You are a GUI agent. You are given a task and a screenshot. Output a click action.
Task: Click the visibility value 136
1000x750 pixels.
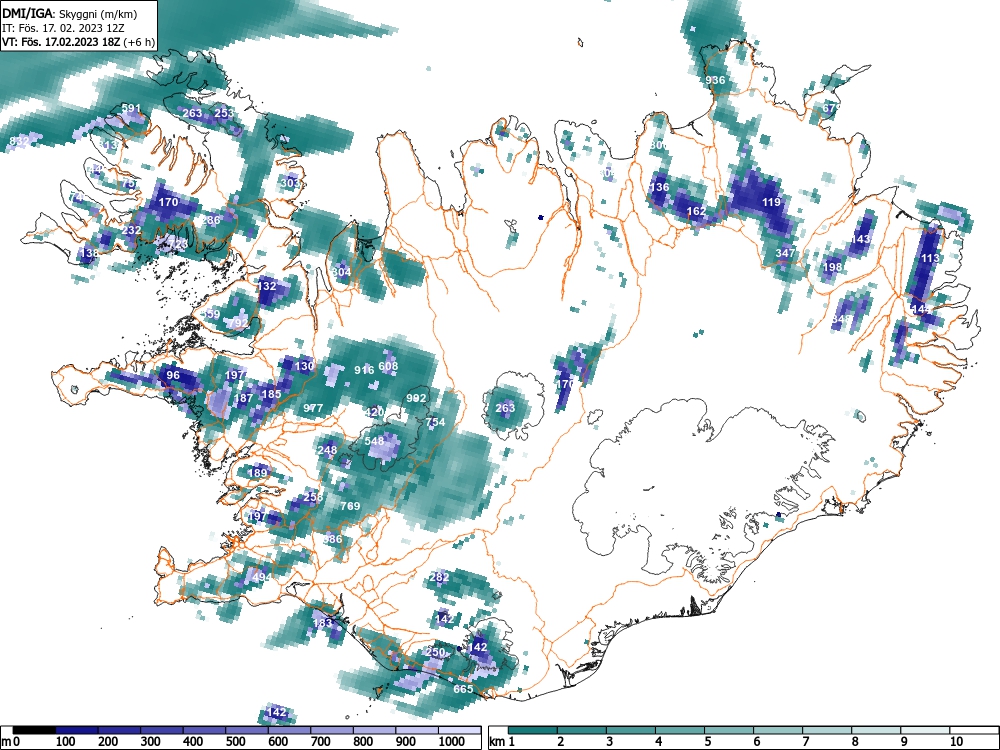[659, 187]
